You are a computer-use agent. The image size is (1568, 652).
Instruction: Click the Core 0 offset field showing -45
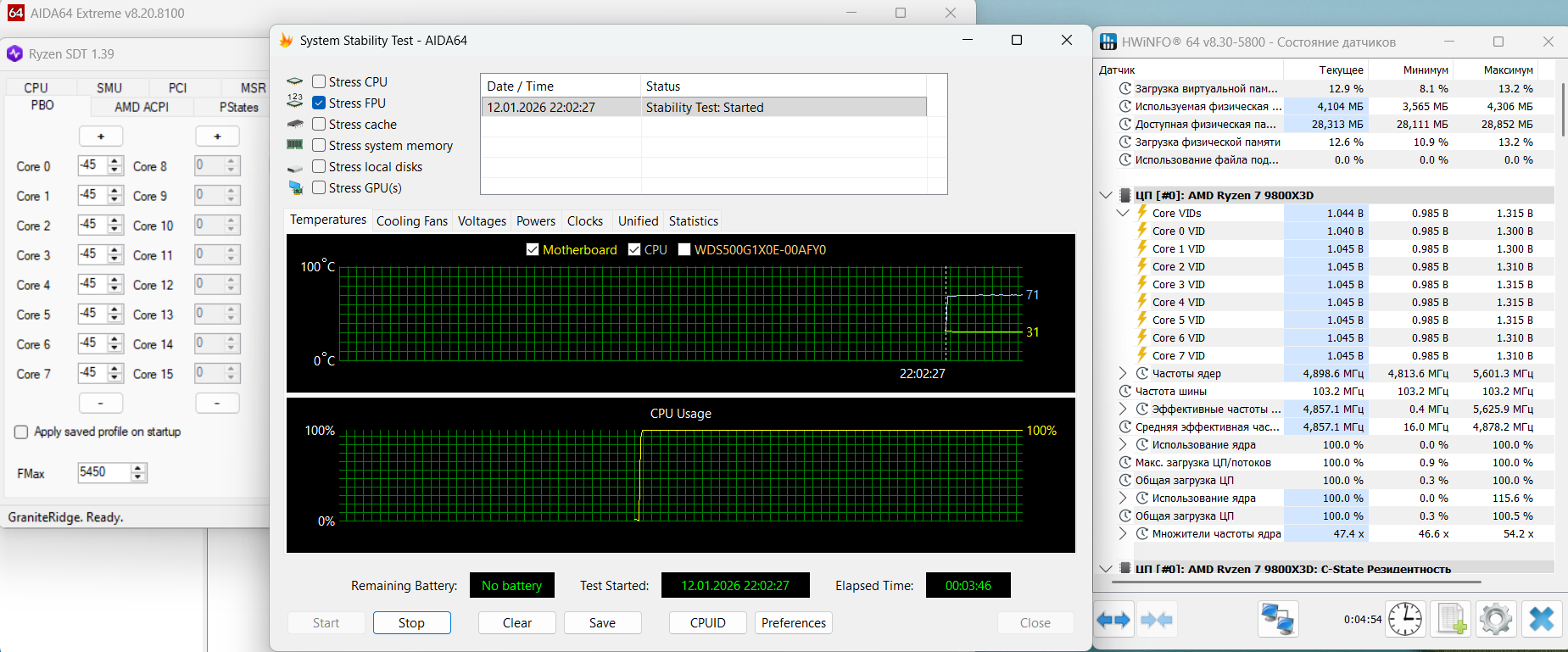pyautogui.click(x=93, y=165)
